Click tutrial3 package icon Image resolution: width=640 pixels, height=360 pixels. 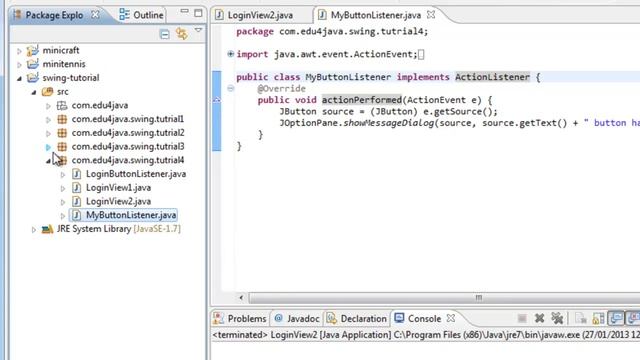tap(62, 147)
